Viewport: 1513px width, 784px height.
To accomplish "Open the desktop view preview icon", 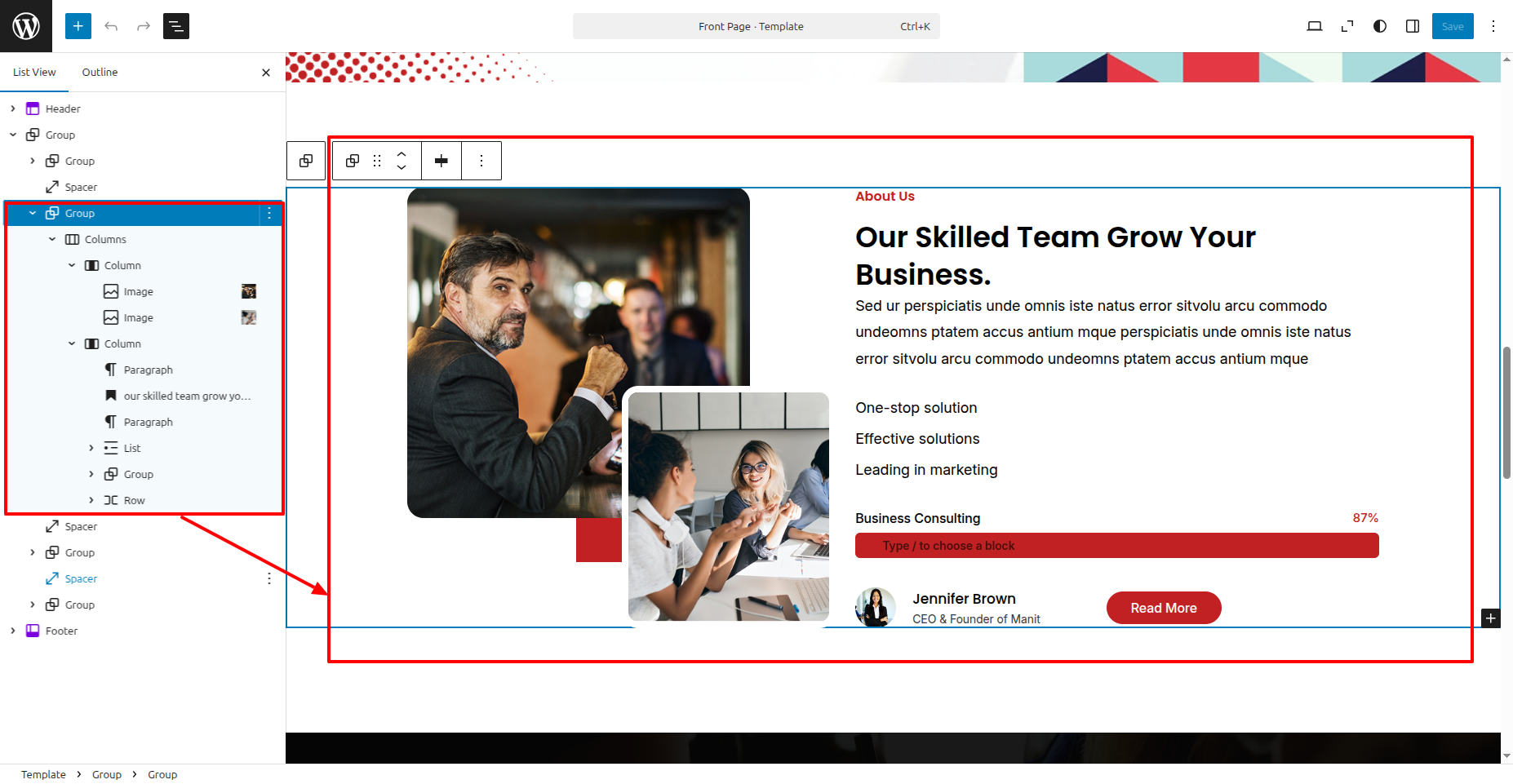I will click(x=1314, y=26).
